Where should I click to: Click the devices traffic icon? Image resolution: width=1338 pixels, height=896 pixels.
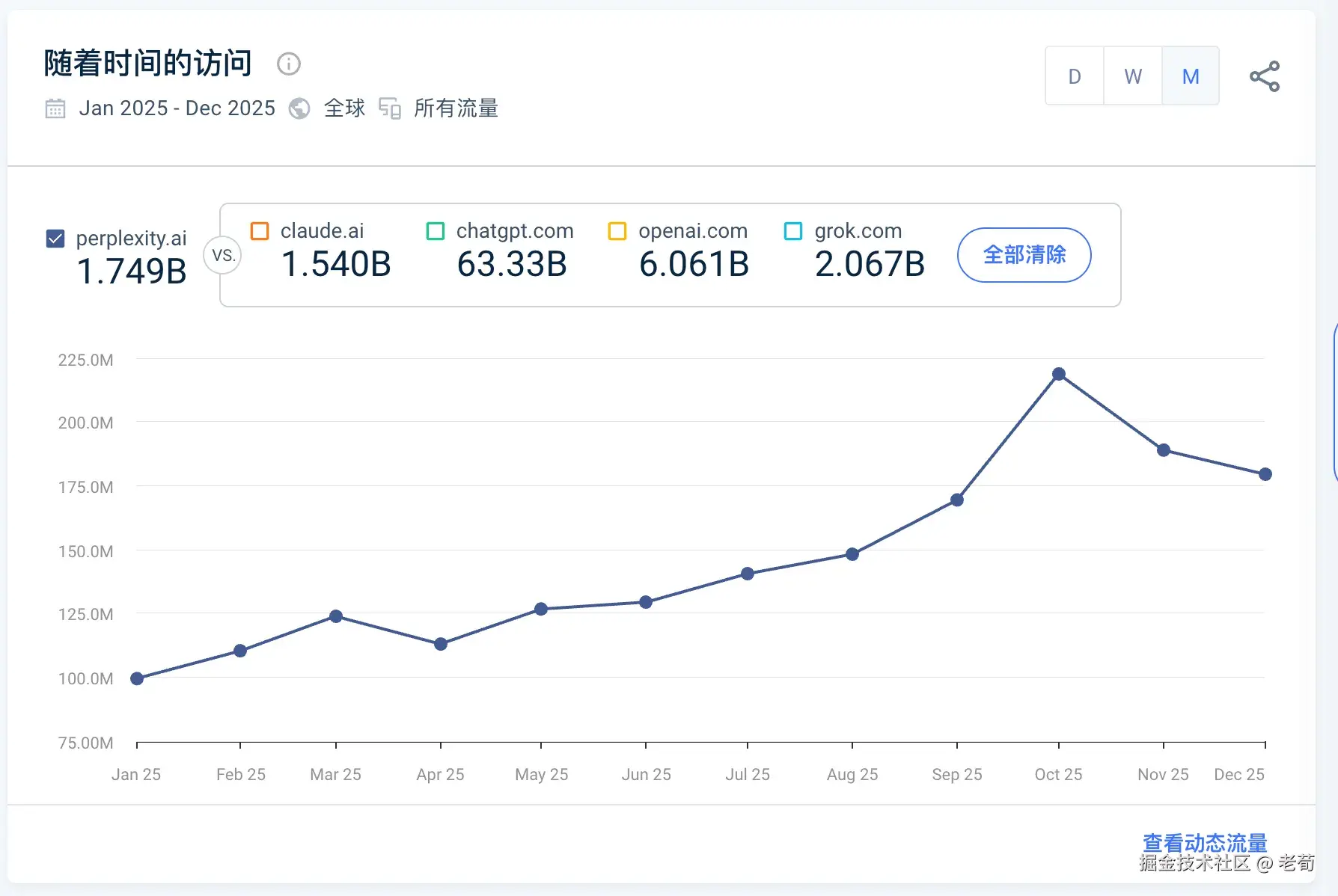tap(390, 108)
